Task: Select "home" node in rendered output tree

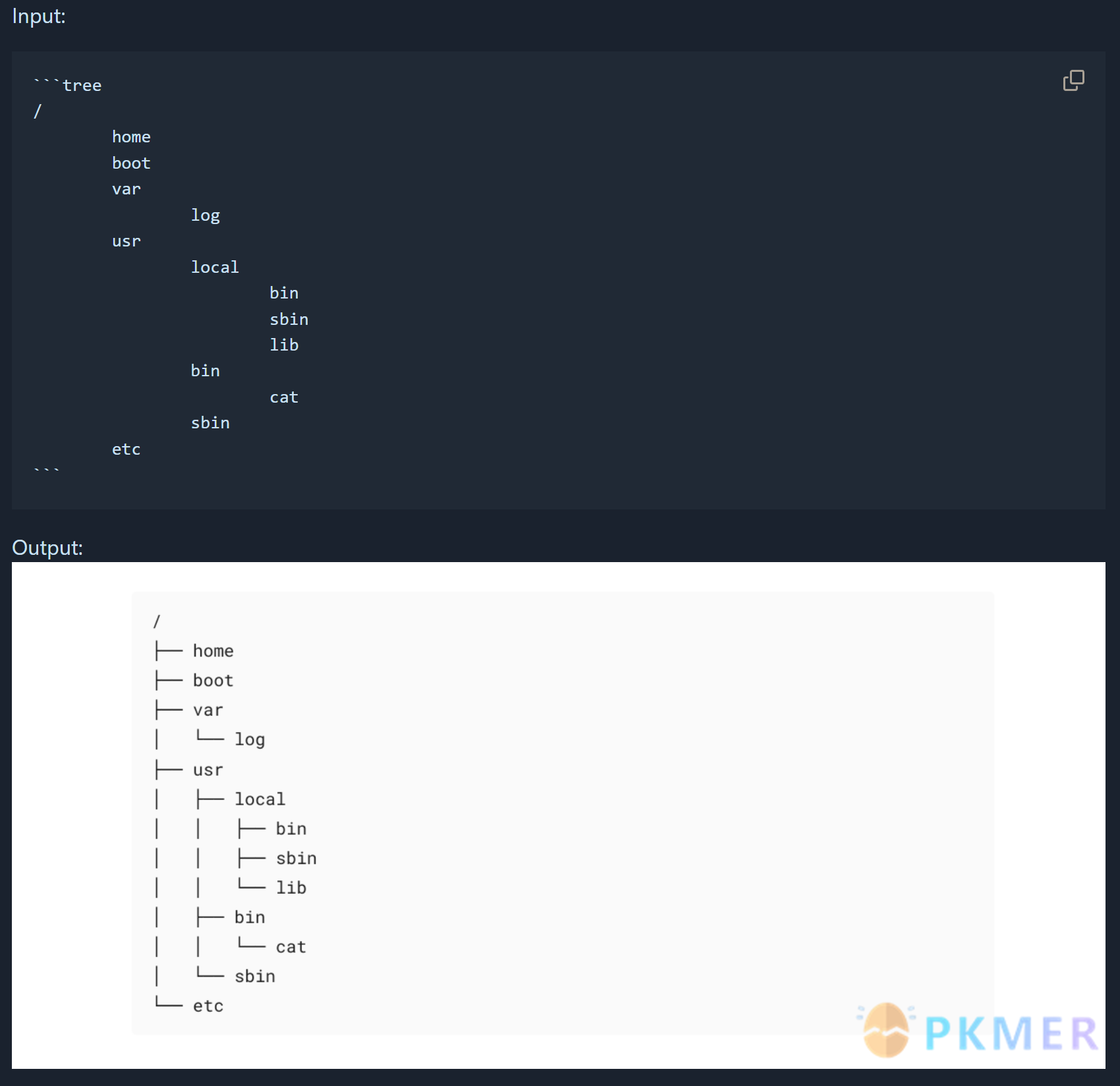Action: (x=213, y=651)
